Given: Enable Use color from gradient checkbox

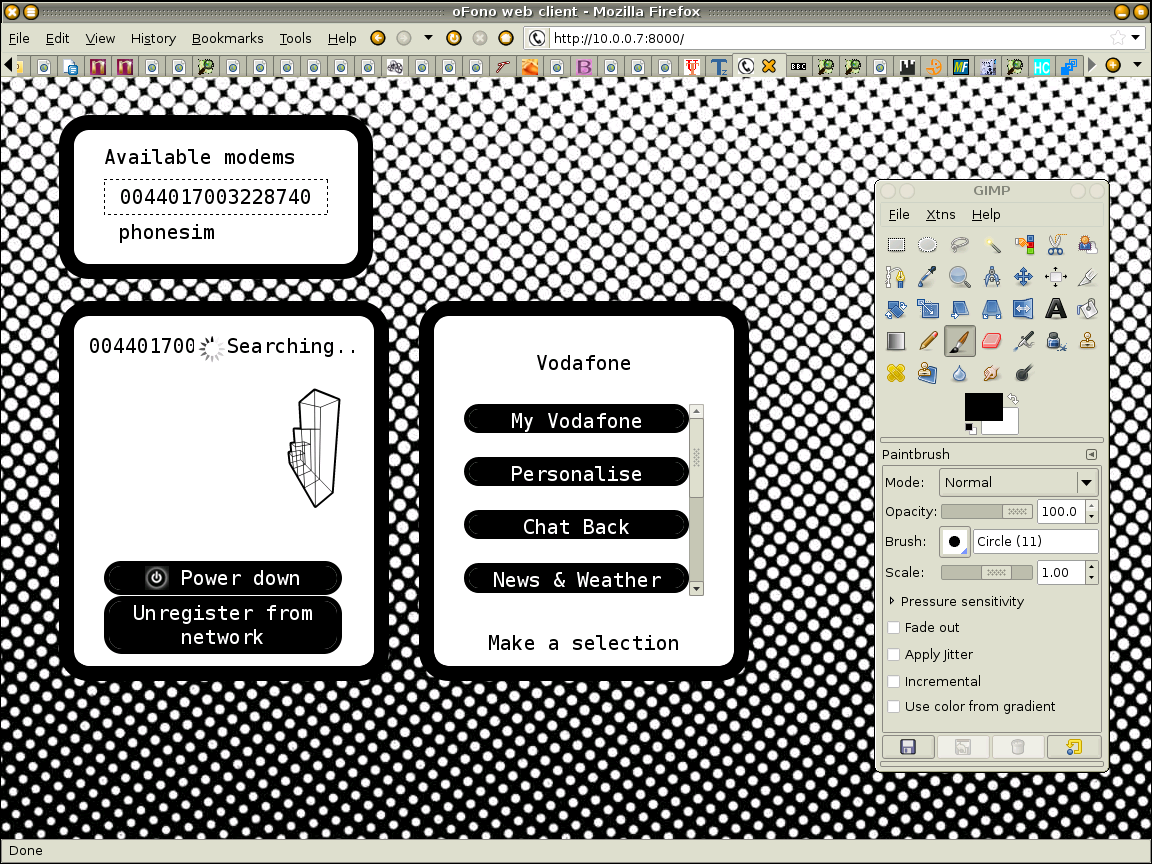Looking at the screenshot, I should coord(893,707).
